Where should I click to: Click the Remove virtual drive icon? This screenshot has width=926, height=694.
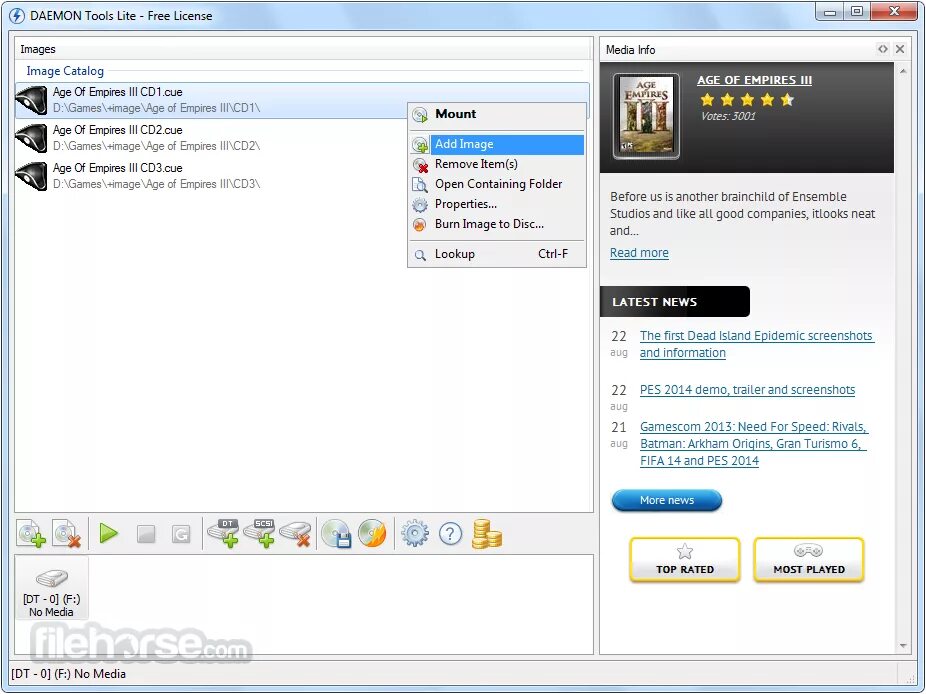click(295, 534)
